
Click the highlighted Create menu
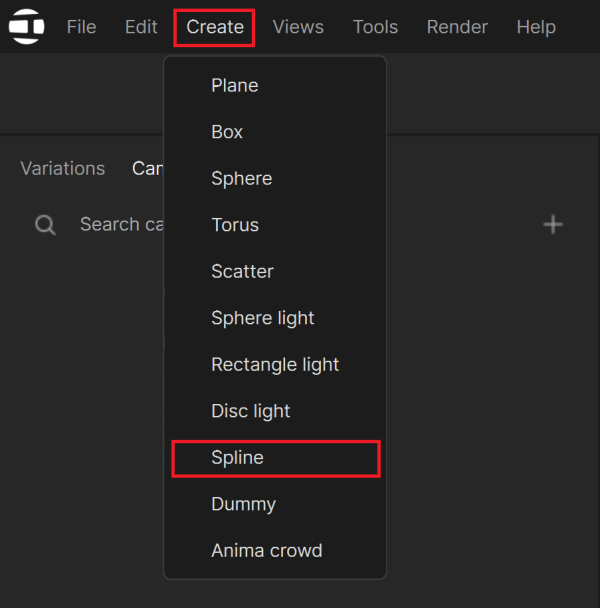(x=214, y=28)
